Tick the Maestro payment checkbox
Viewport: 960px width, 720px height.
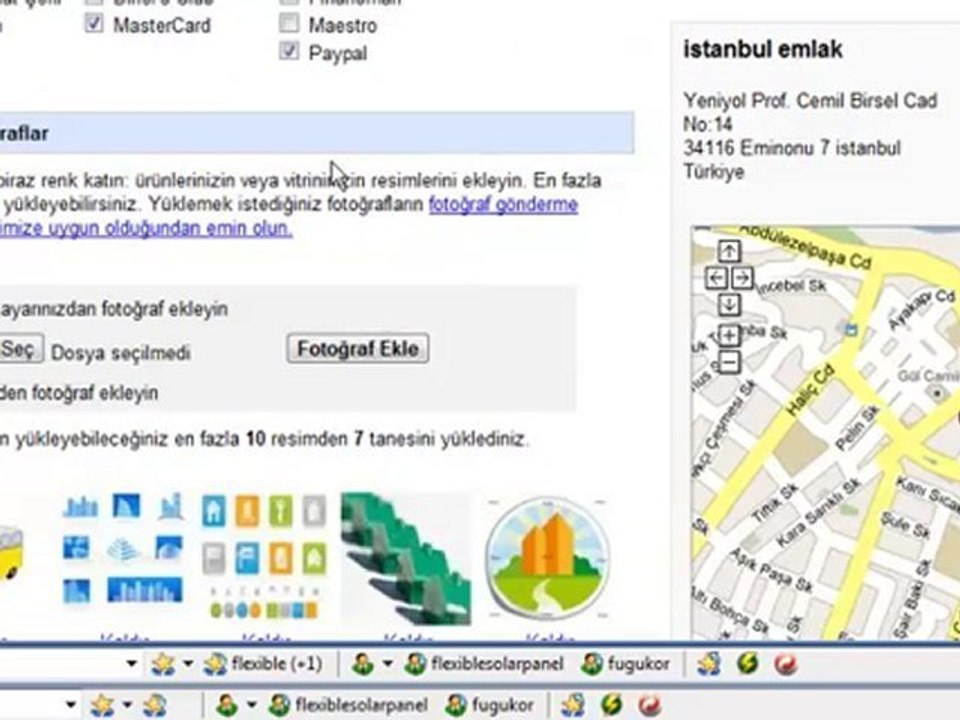pyautogui.click(x=289, y=24)
